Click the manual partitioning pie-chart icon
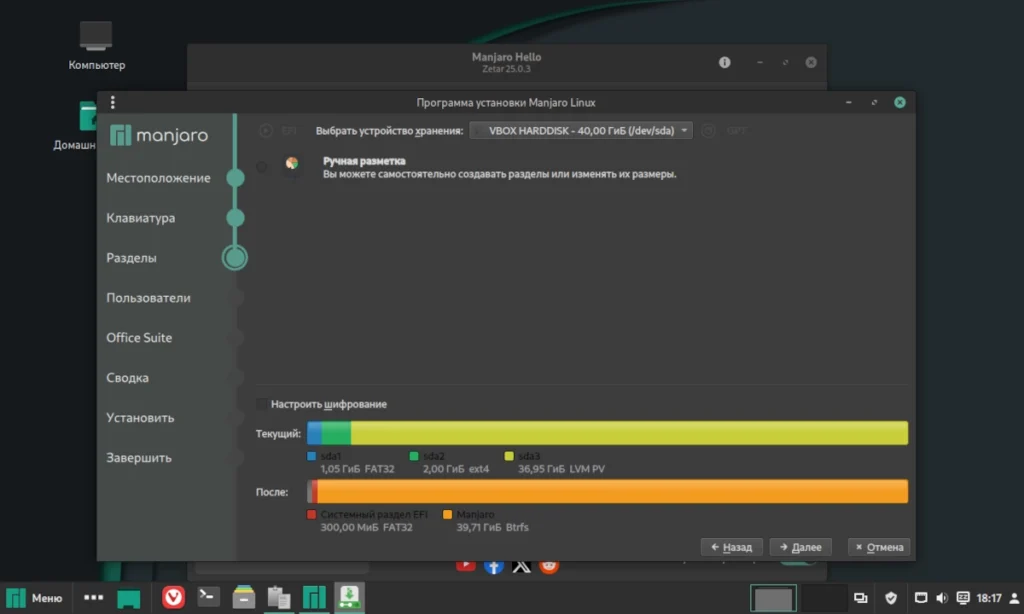The height and width of the screenshot is (614, 1024). [292, 163]
